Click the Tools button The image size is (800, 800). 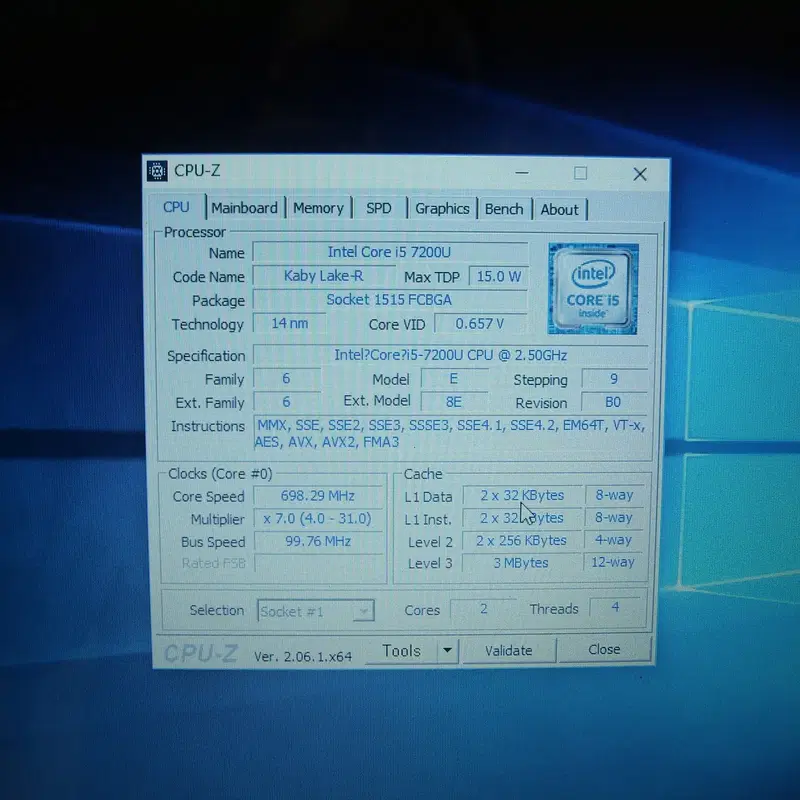pyautogui.click(x=402, y=651)
